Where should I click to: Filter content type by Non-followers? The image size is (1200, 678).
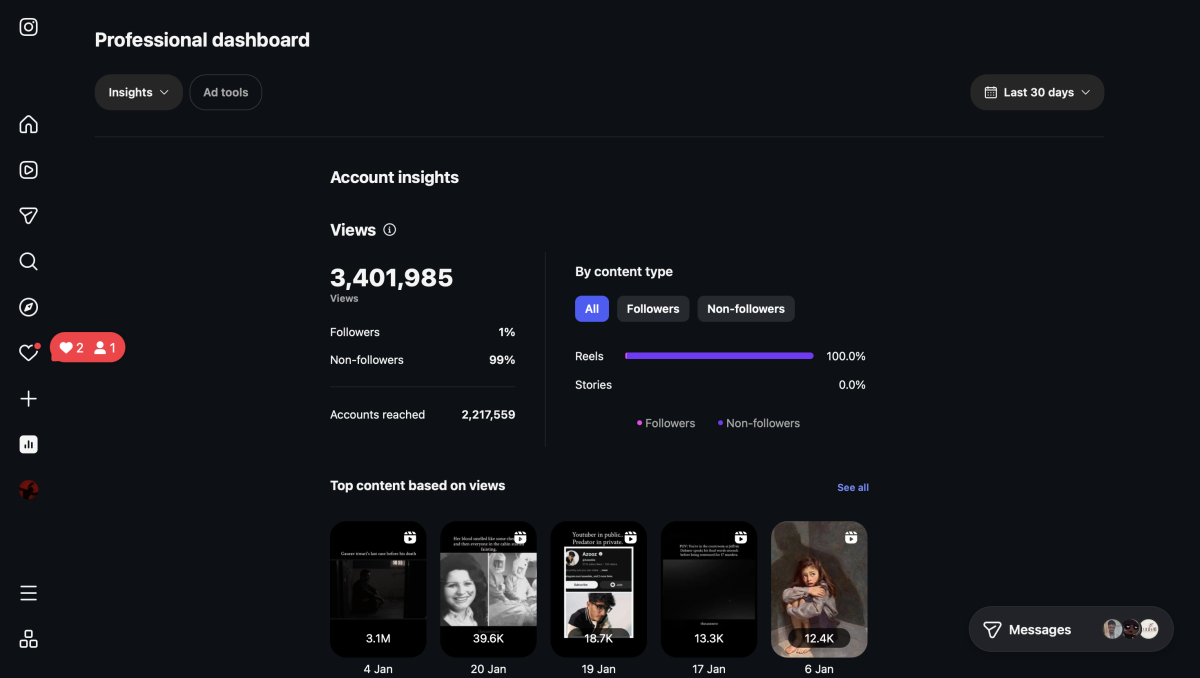tap(746, 309)
